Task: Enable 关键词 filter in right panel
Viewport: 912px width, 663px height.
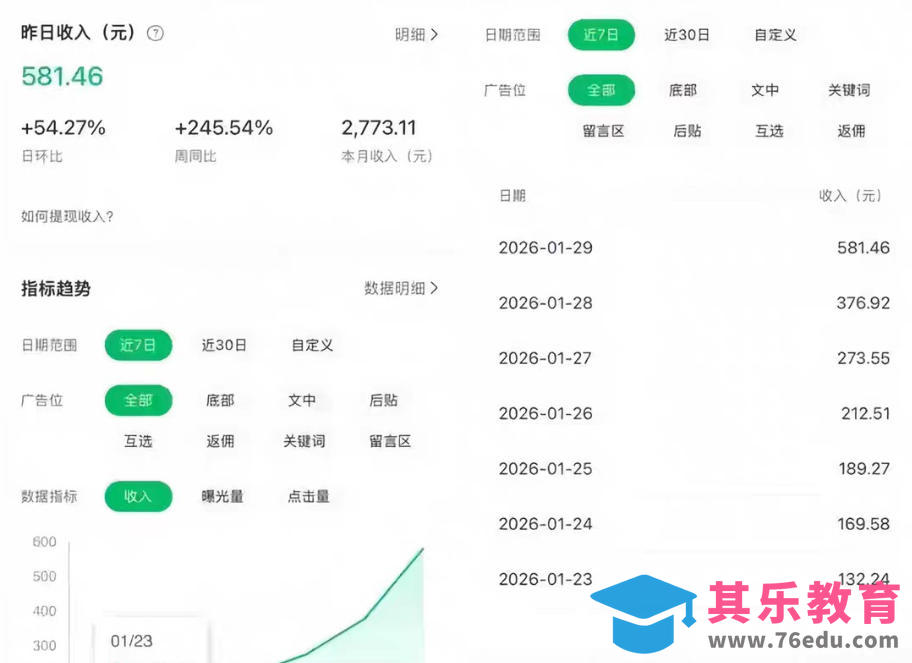Action: (x=850, y=90)
